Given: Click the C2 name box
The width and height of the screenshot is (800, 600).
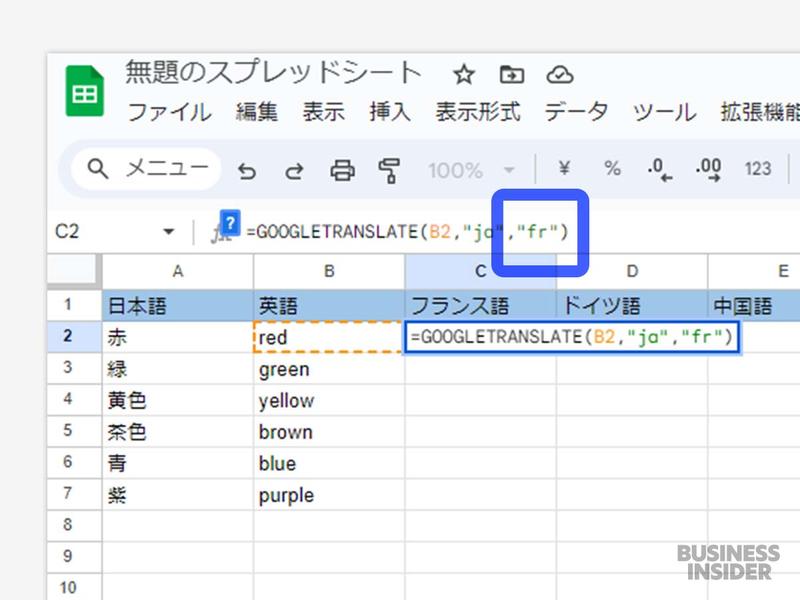Looking at the screenshot, I should pyautogui.click(x=67, y=232).
